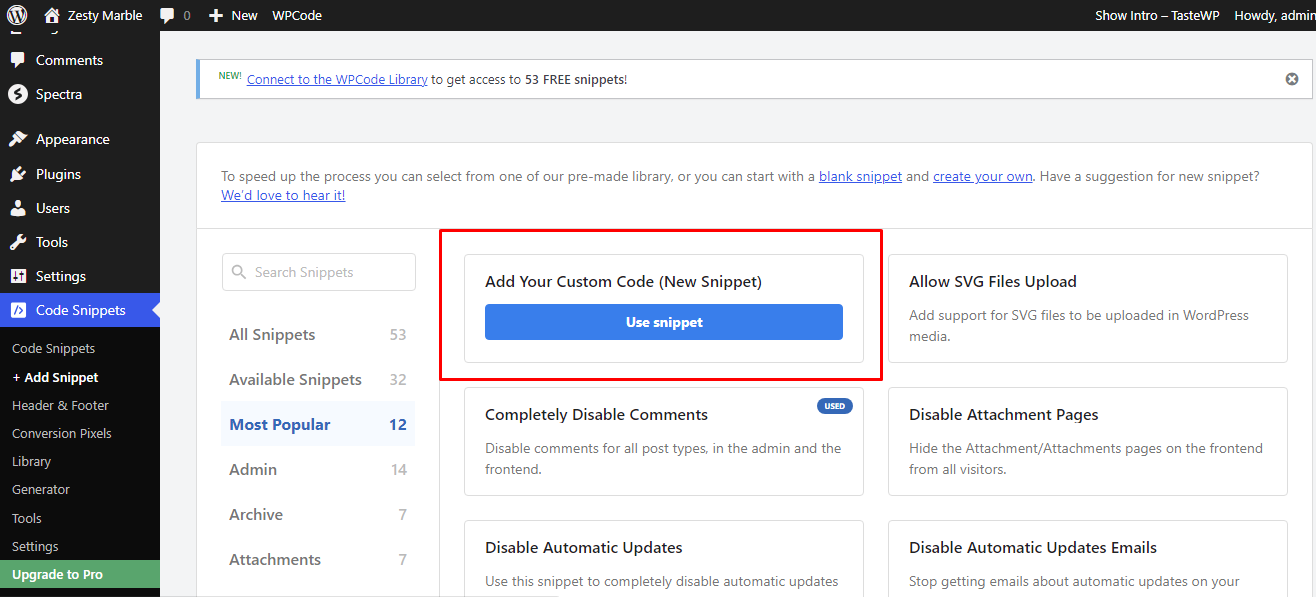Image resolution: width=1316 pixels, height=597 pixels.
Task: Click the WordPress logo icon
Action: click(x=17, y=15)
